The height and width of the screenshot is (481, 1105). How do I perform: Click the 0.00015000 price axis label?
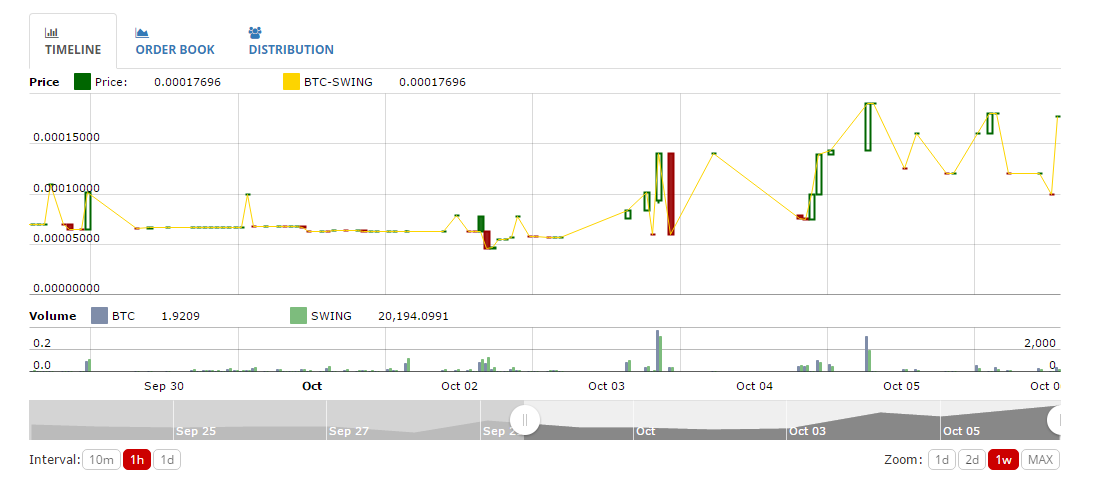[x=66, y=137]
